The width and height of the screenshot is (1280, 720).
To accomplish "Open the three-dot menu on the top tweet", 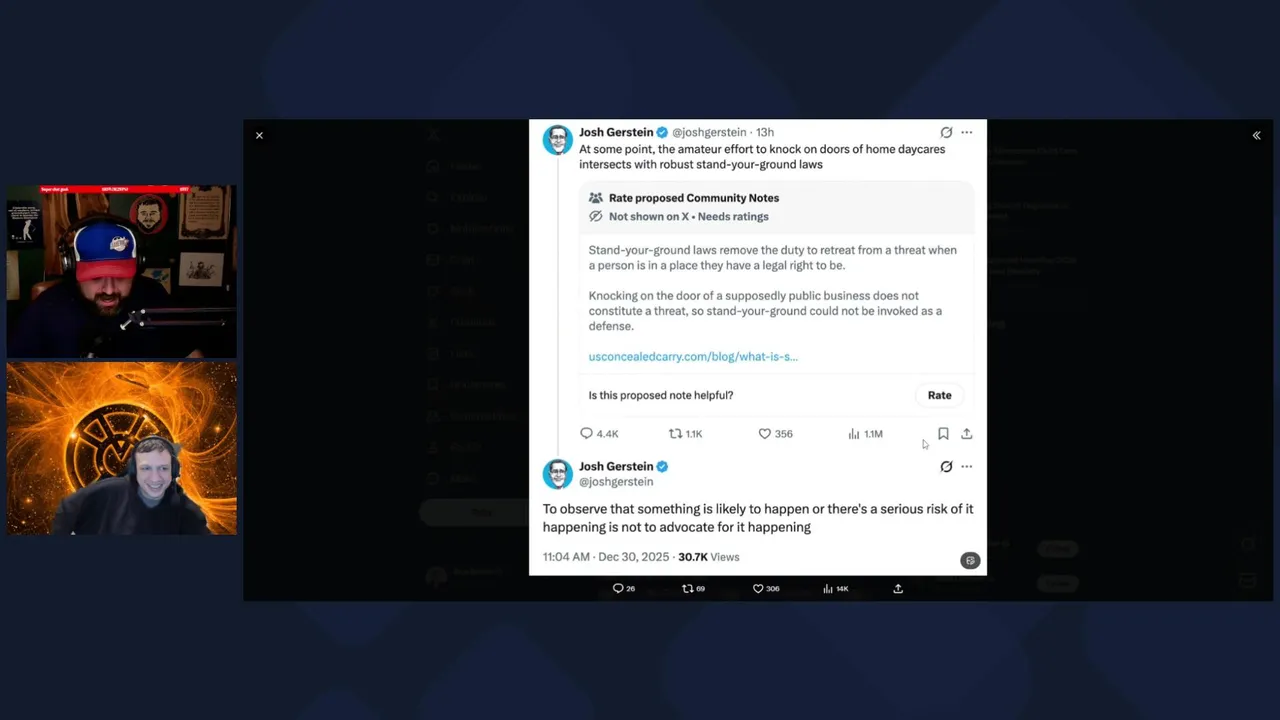I will 967,132.
